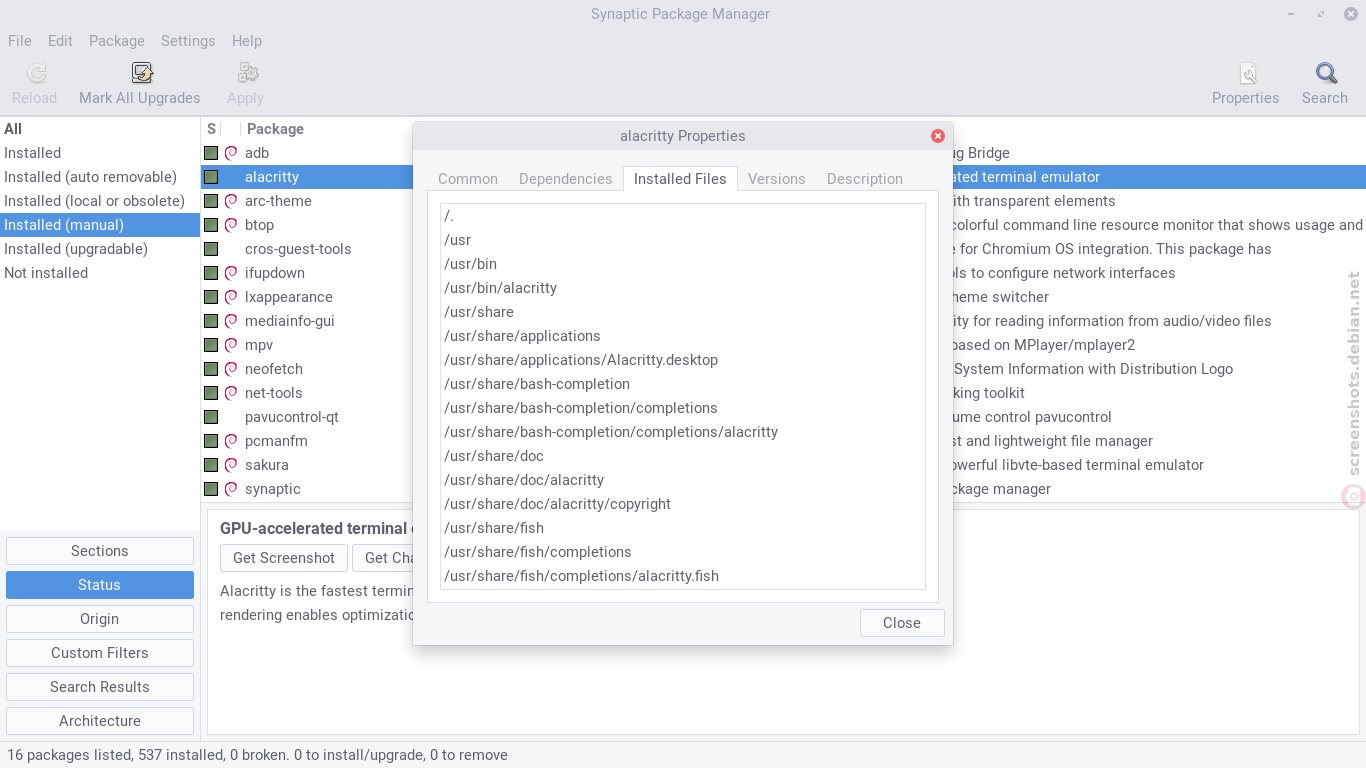Open the Settings menu
Image resolution: width=1366 pixels, height=768 pixels.
click(x=188, y=41)
